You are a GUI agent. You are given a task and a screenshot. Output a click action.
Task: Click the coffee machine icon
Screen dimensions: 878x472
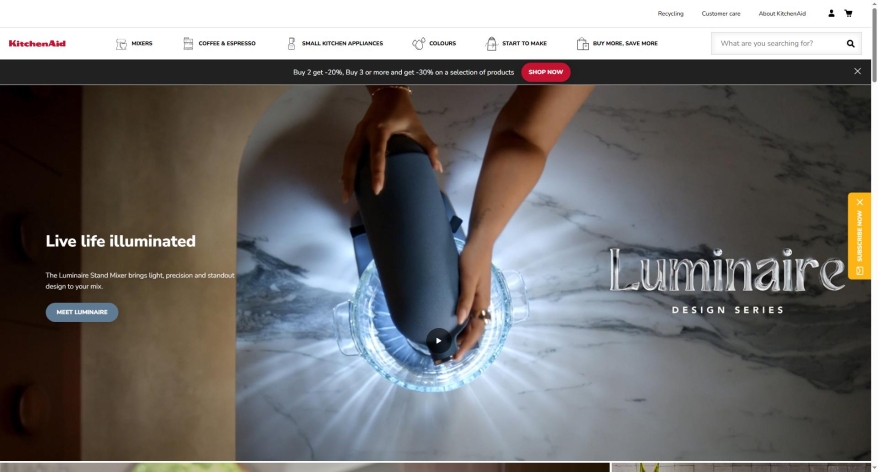188,43
